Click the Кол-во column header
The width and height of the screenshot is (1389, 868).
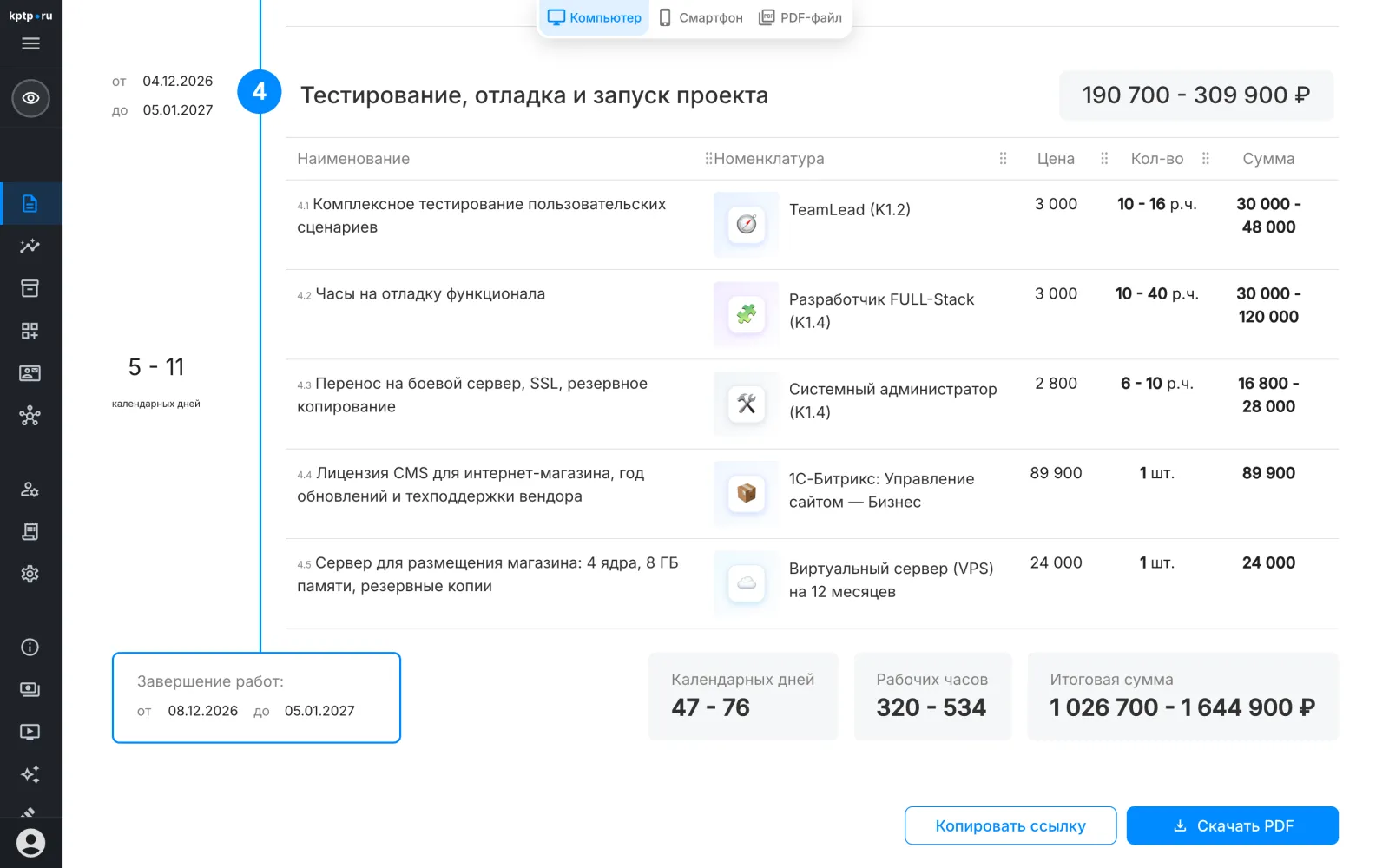(x=1157, y=159)
